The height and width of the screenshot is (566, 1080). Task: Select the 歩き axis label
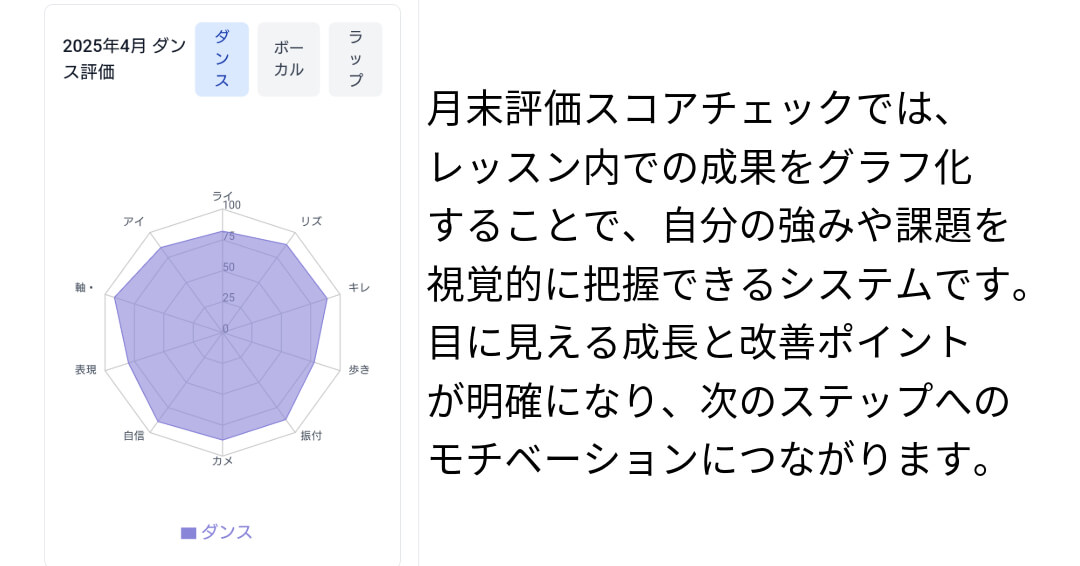(x=359, y=369)
